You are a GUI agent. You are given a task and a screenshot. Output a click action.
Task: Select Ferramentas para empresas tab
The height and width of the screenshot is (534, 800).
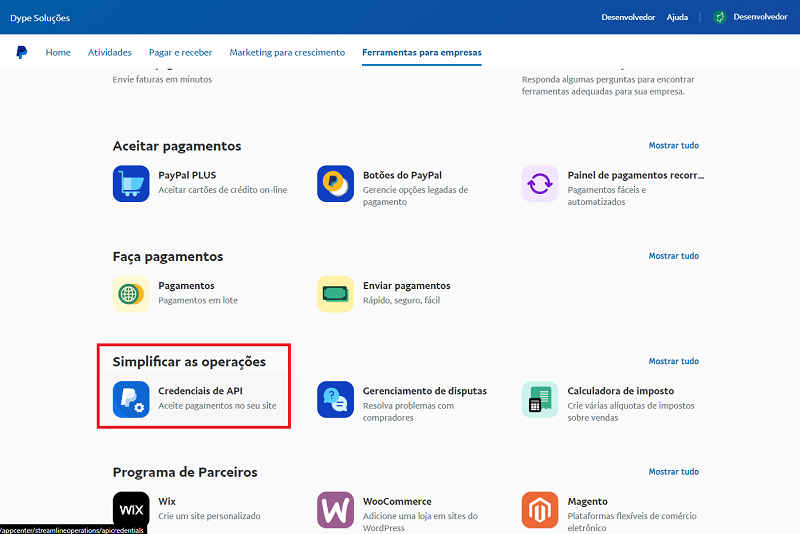pos(422,53)
